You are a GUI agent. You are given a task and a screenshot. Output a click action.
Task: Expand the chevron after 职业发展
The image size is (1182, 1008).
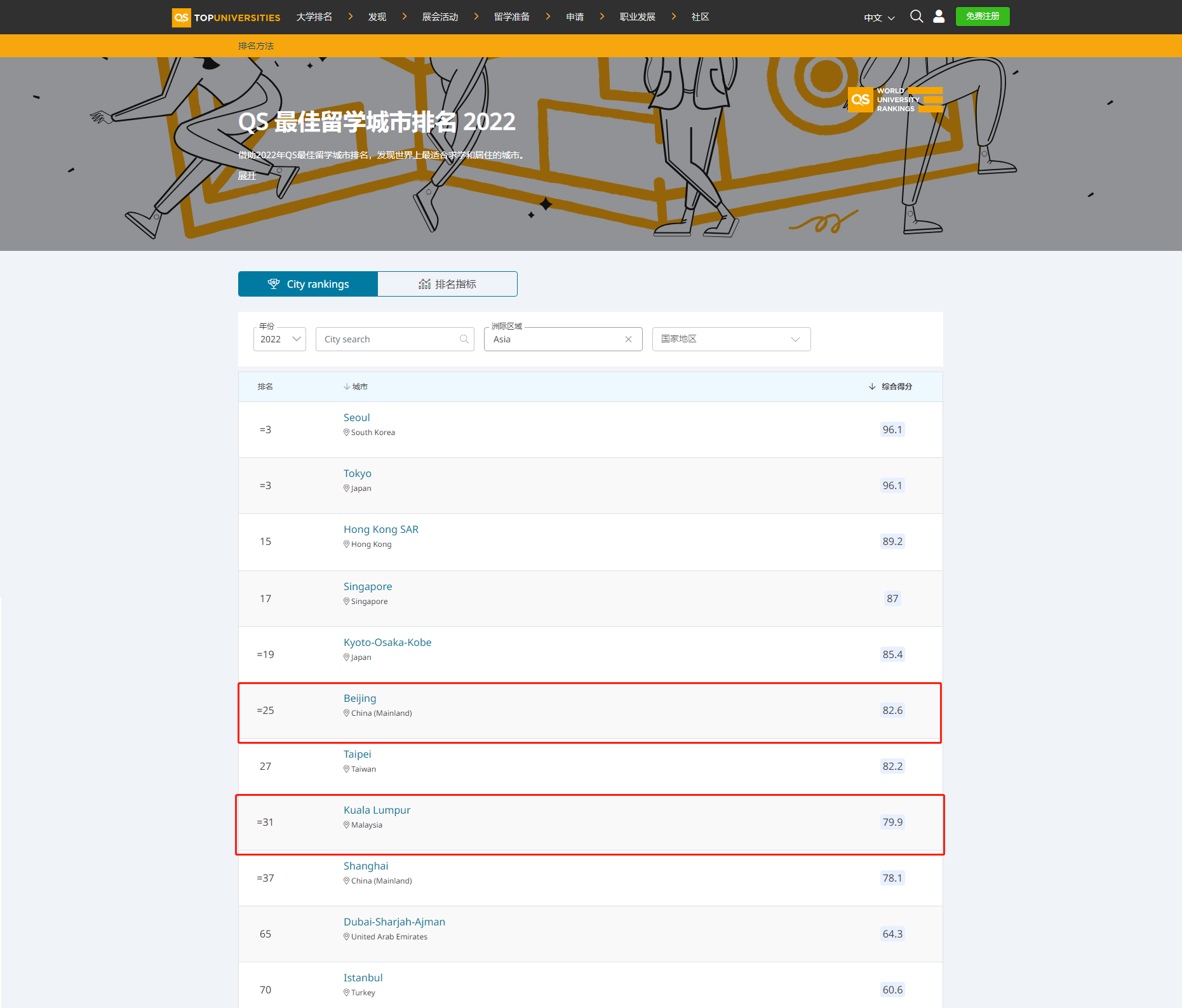click(674, 17)
